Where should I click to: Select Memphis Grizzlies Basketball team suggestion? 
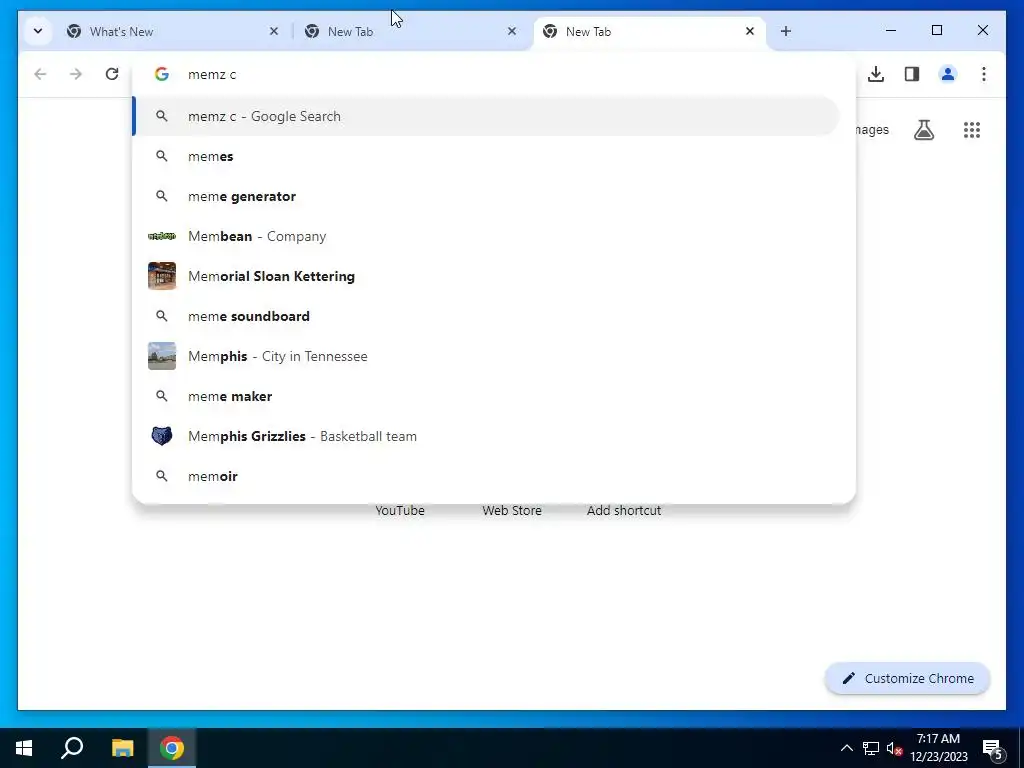486,436
